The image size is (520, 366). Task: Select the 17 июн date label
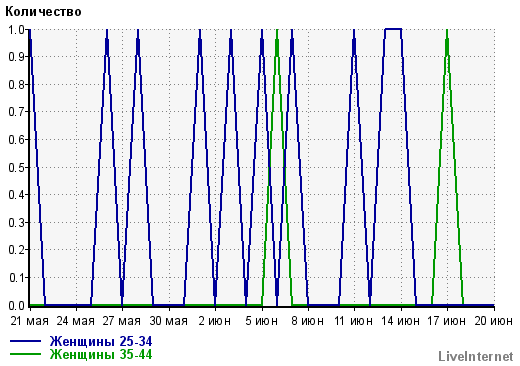[x=447, y=321]
